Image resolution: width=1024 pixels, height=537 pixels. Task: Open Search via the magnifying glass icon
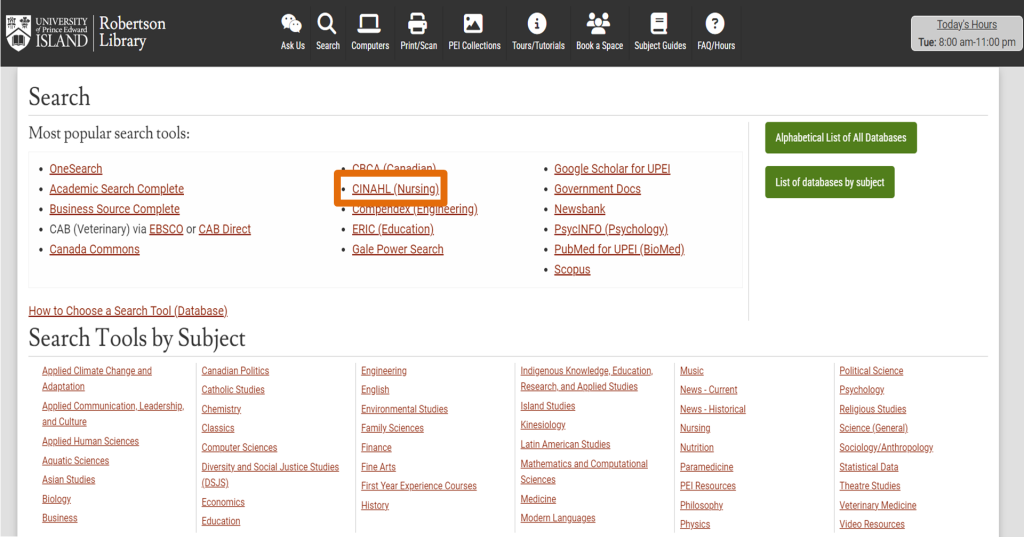coord(327,24)
